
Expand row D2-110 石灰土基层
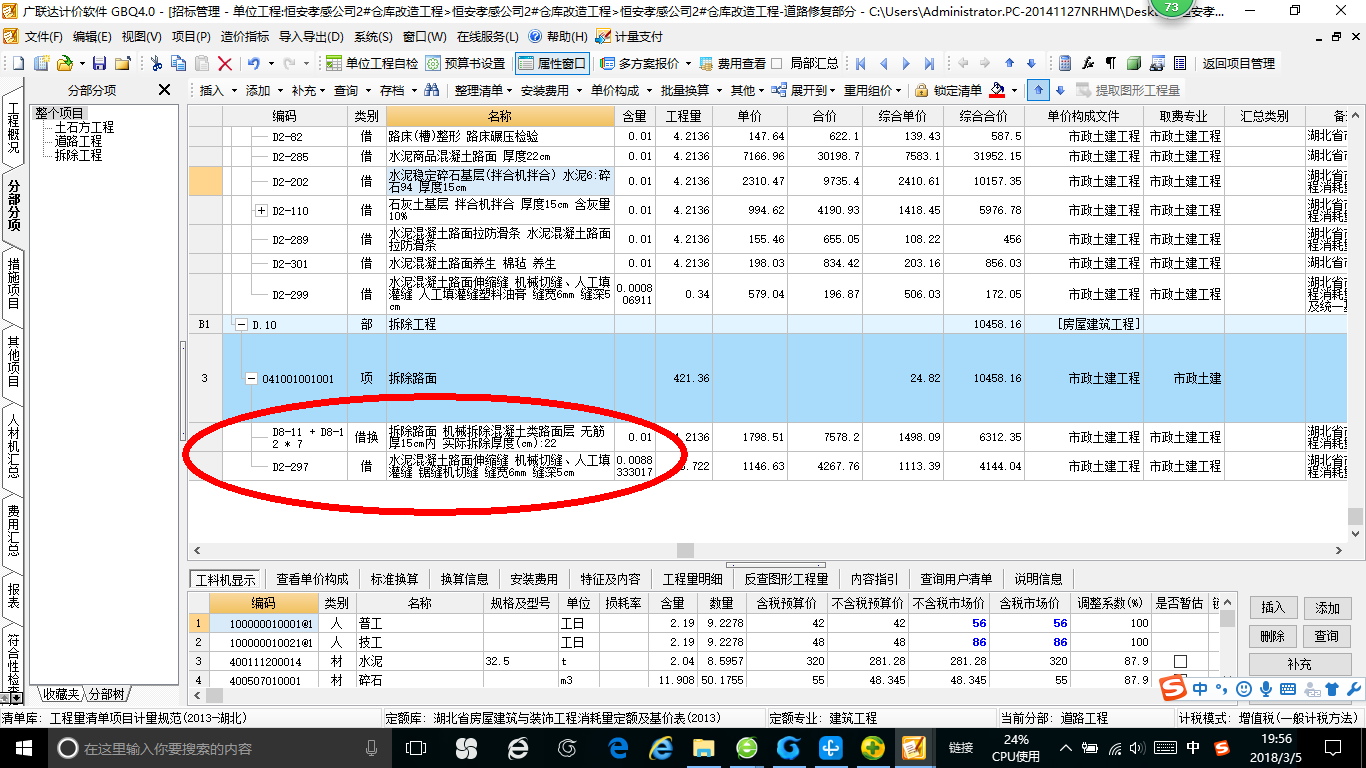point(262,211)
